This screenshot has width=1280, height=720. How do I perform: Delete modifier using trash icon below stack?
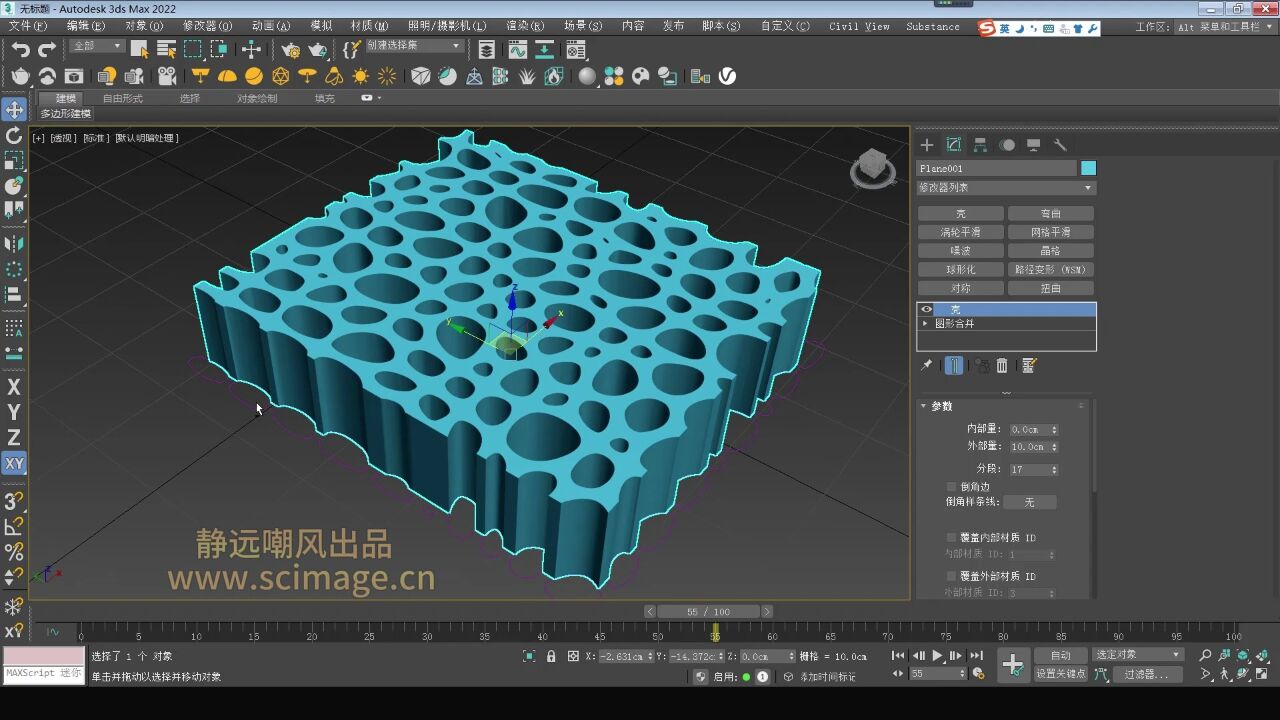click(x=1002, y=365)
